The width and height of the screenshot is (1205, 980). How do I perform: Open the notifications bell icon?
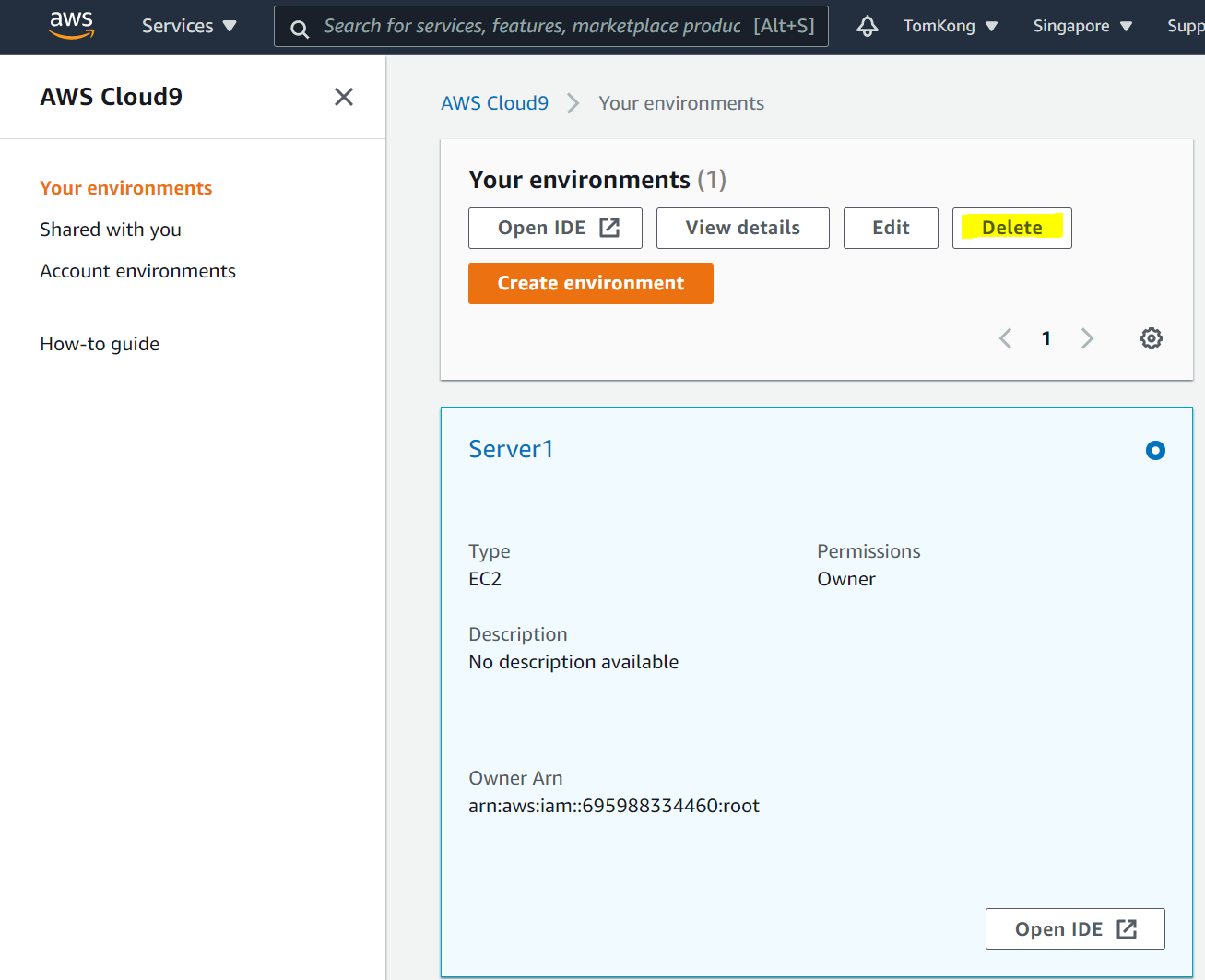pyautogui.click(x=867, y=26)
